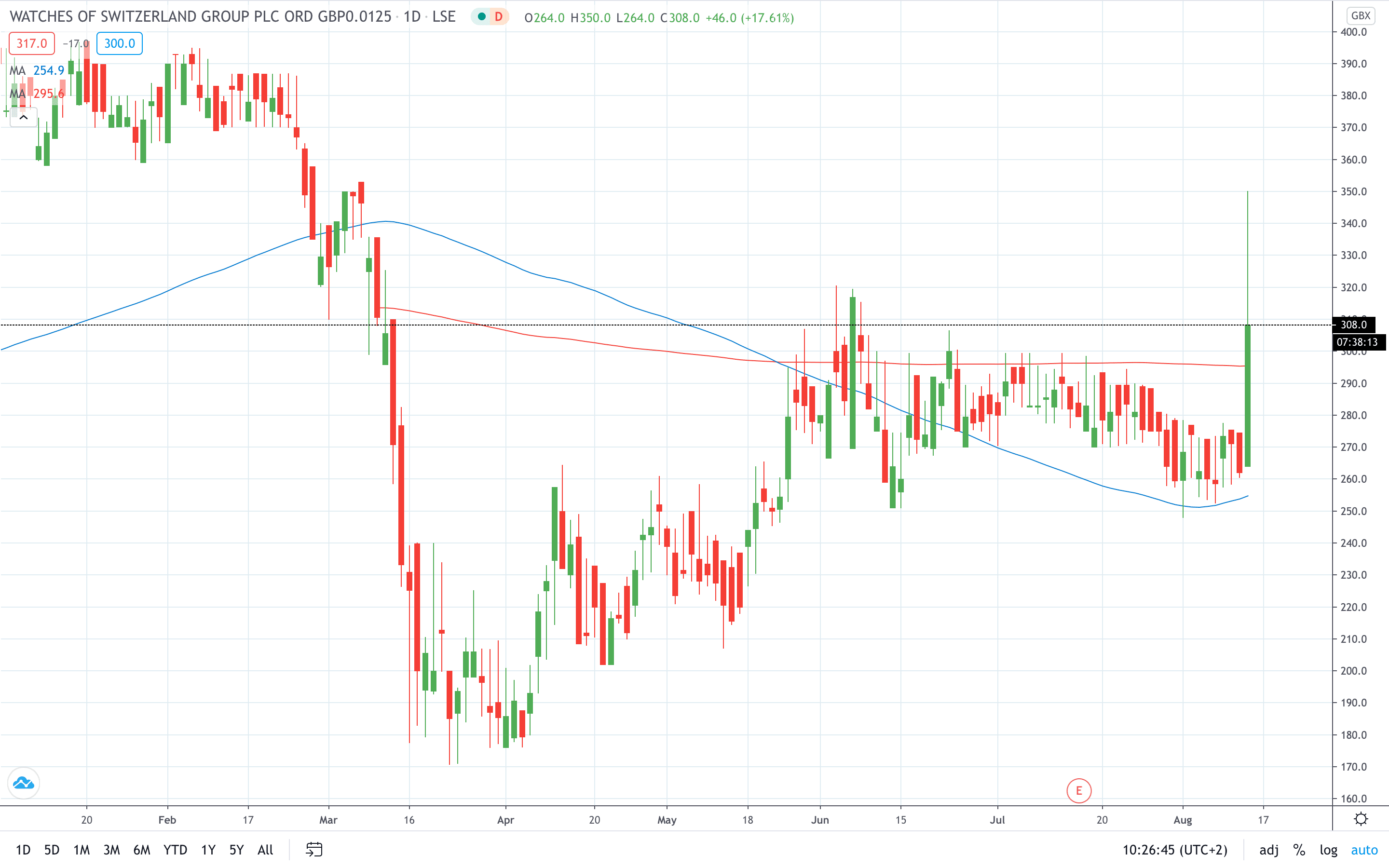Click the earnings E marker

pyautogui.click(x=1078, y=791)
